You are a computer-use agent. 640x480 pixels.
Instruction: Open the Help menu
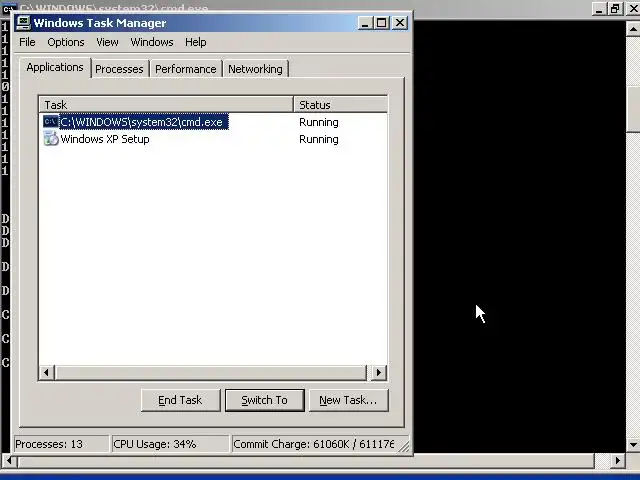pyautogui.click(x=196, y=42)
